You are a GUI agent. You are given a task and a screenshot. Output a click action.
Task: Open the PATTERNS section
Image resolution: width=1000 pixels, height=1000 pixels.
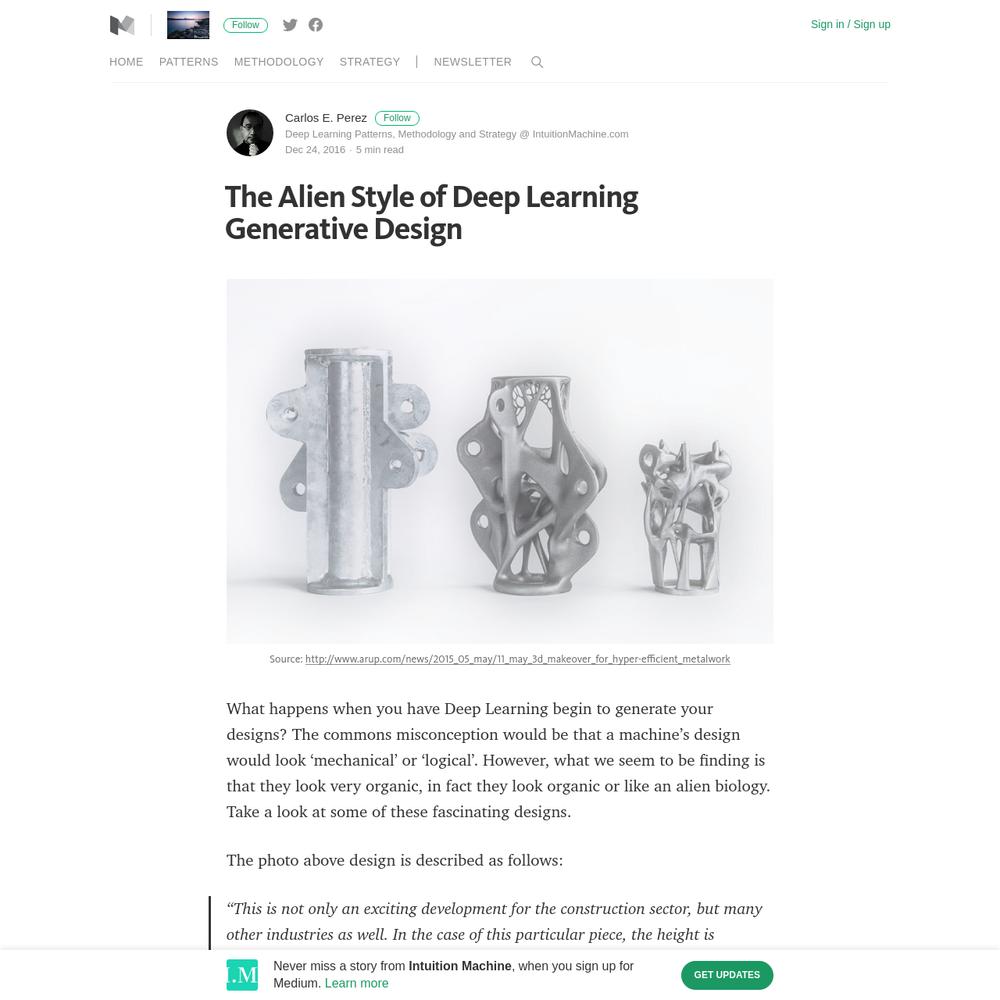[x=189, y=62]
